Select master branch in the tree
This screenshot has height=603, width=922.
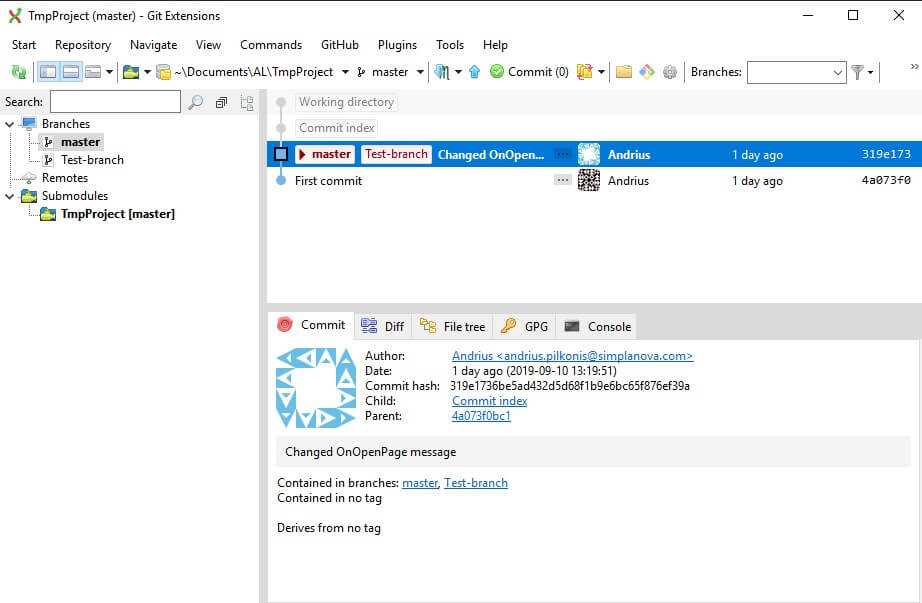click(x=81, y=142)
